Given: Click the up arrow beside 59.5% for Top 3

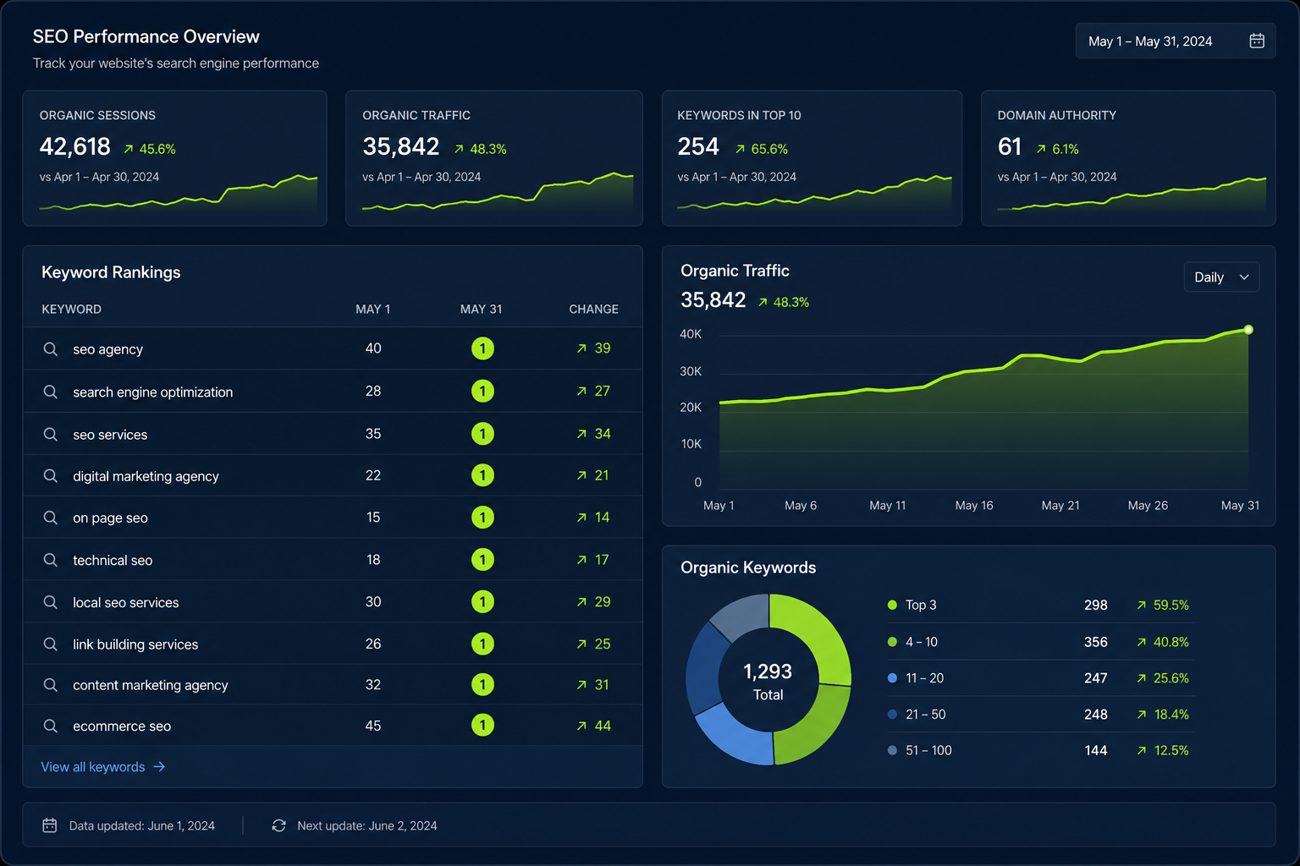Looking at the screenshot, I should [1141, 605].
